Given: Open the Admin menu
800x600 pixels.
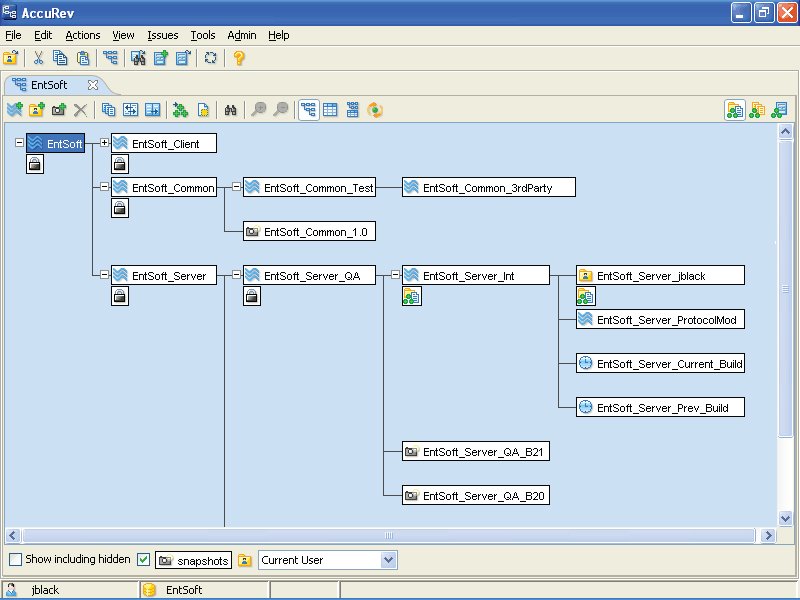Looking at the screenshot, I should [x=242, y=35].
